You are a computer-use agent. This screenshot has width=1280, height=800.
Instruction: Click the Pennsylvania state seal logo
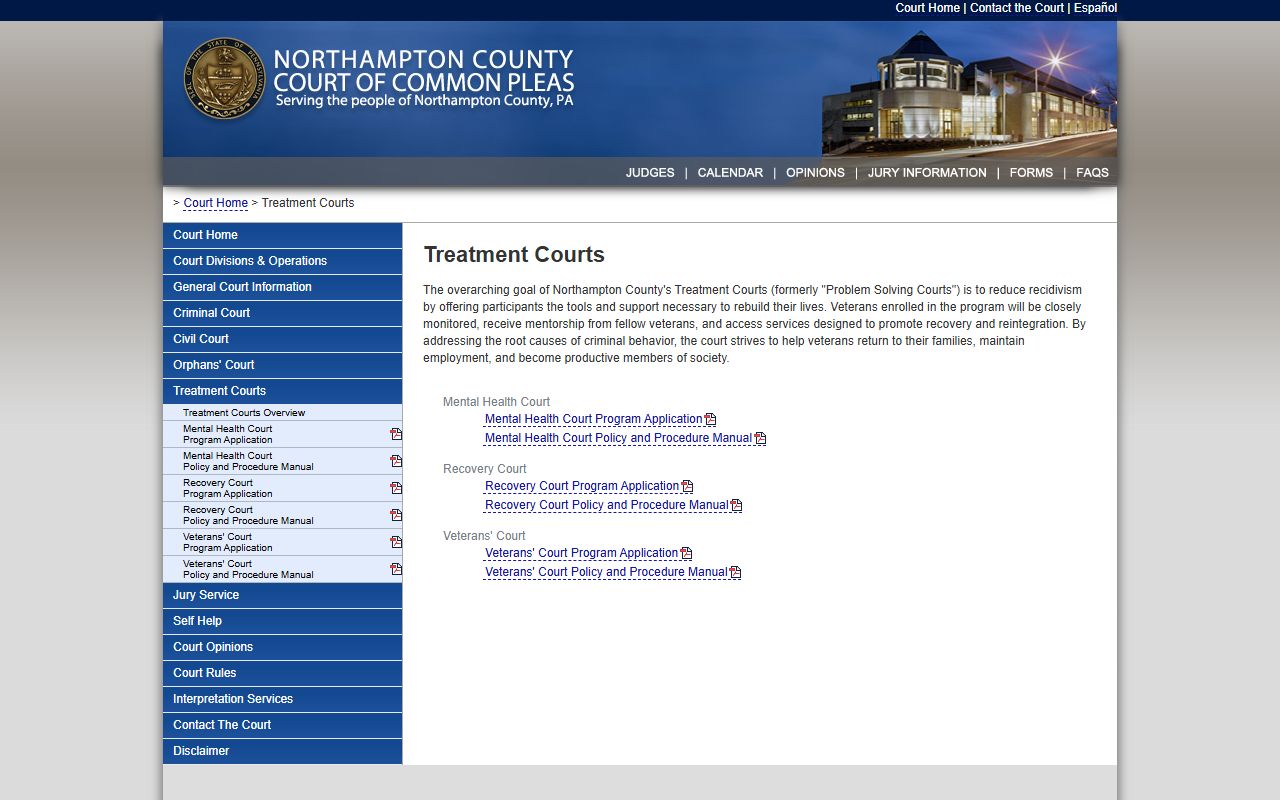tap(224, 79)
